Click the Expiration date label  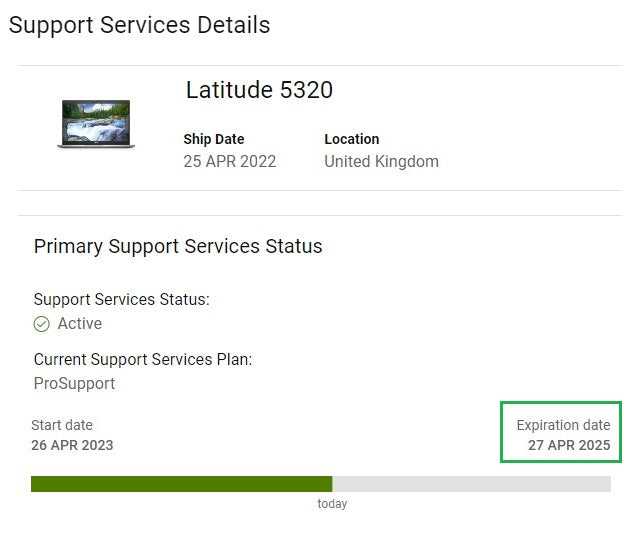click(x=563, y=425)
